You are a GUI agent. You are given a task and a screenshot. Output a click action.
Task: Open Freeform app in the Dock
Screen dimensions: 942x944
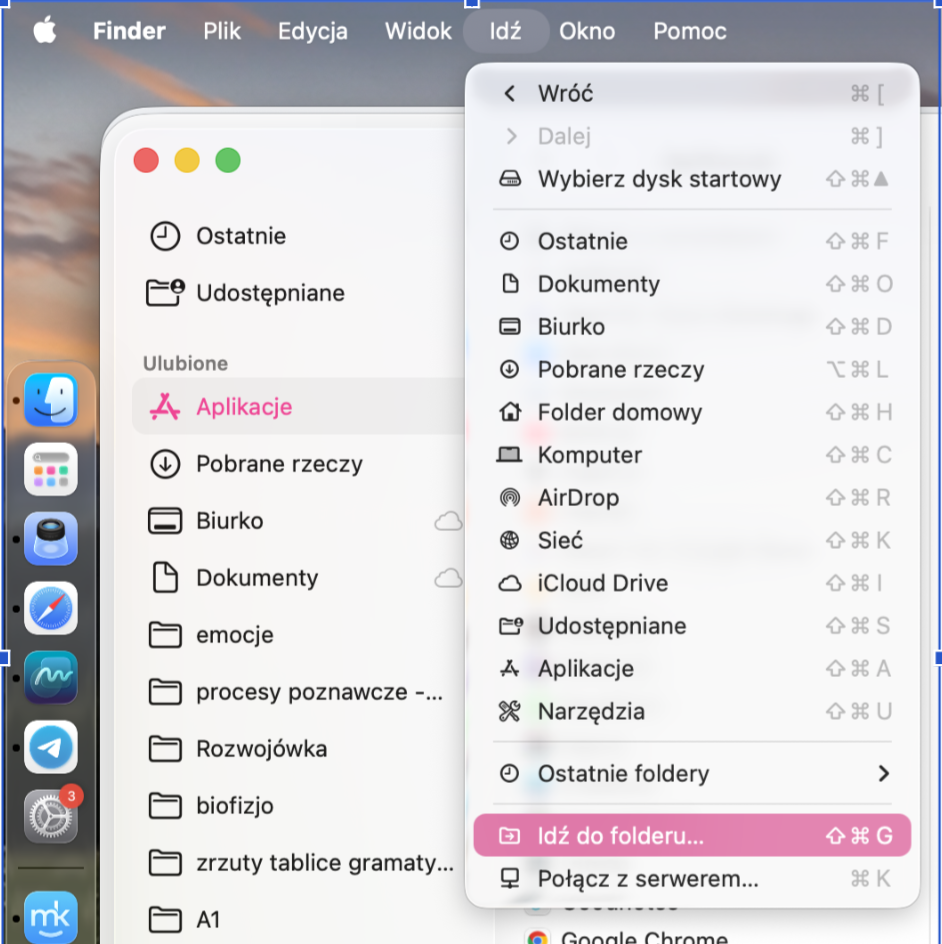point(51,677)
